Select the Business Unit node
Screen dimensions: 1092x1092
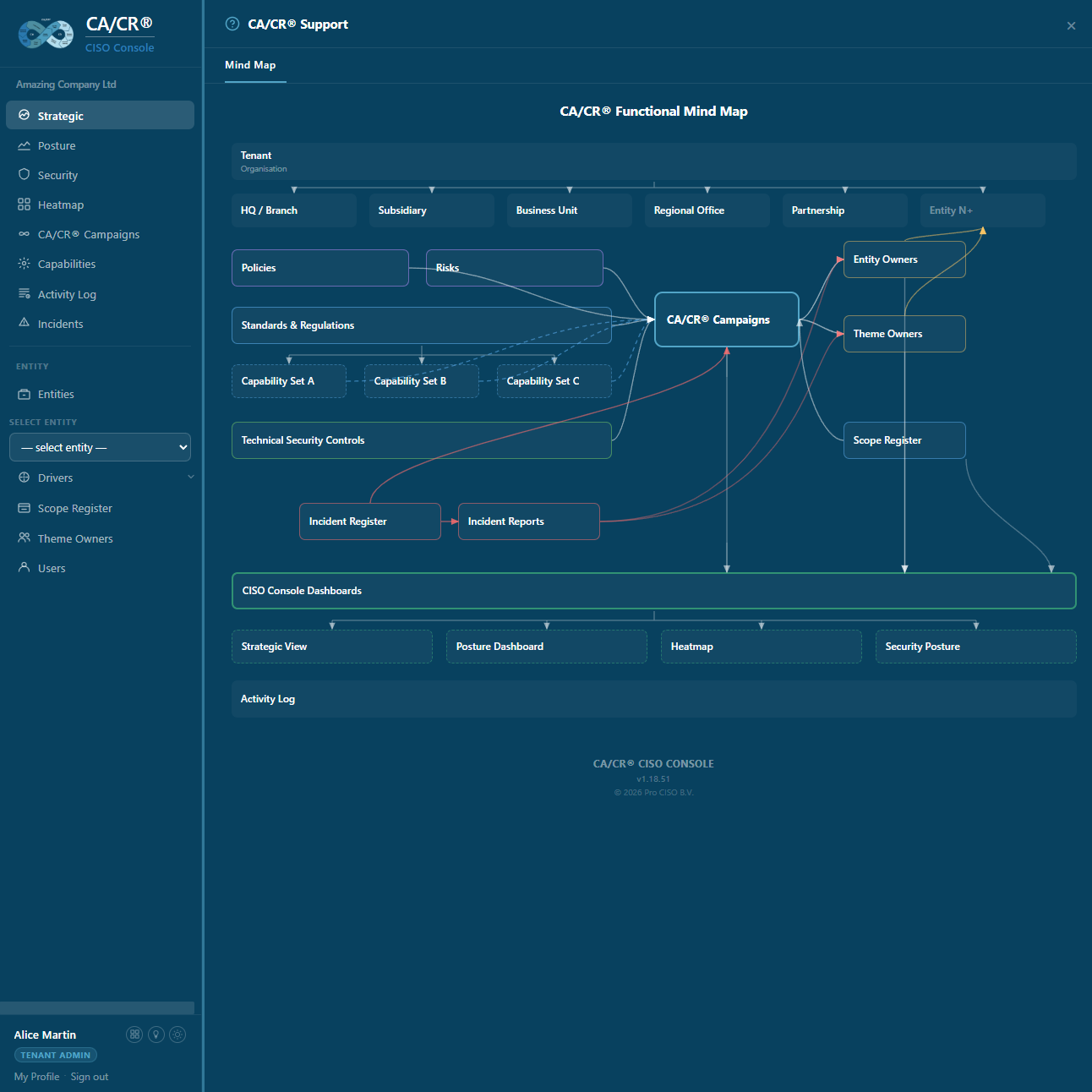pos(570,210)
